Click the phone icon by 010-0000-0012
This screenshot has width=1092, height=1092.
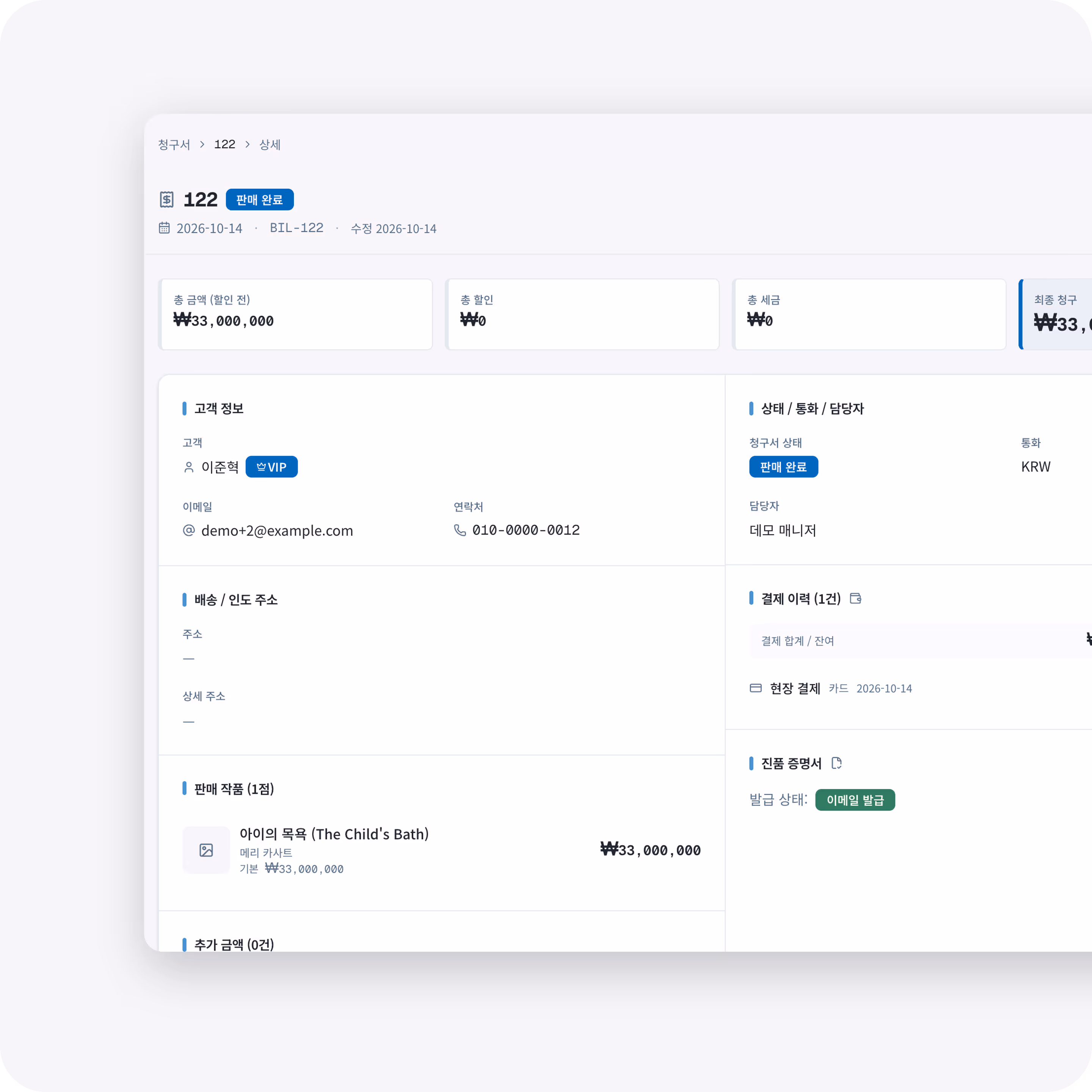click(460, 530)
